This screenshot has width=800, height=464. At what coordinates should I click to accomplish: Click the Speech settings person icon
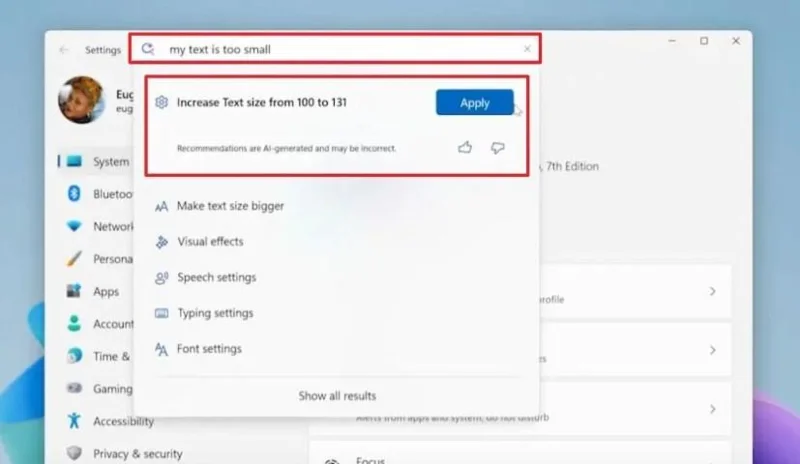(161, 278)
